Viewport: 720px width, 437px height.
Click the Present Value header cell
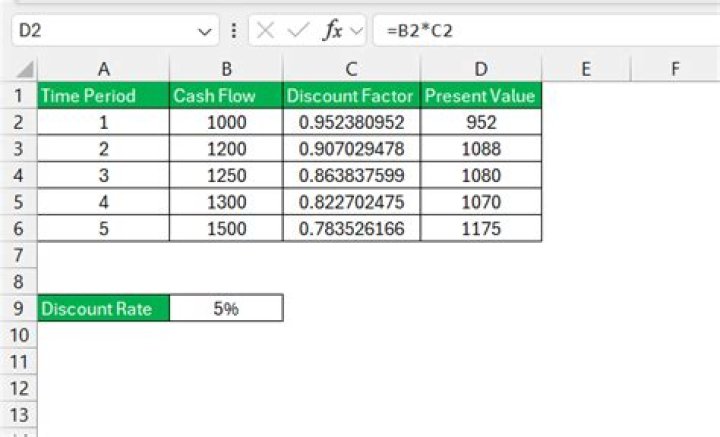point(482,96)
